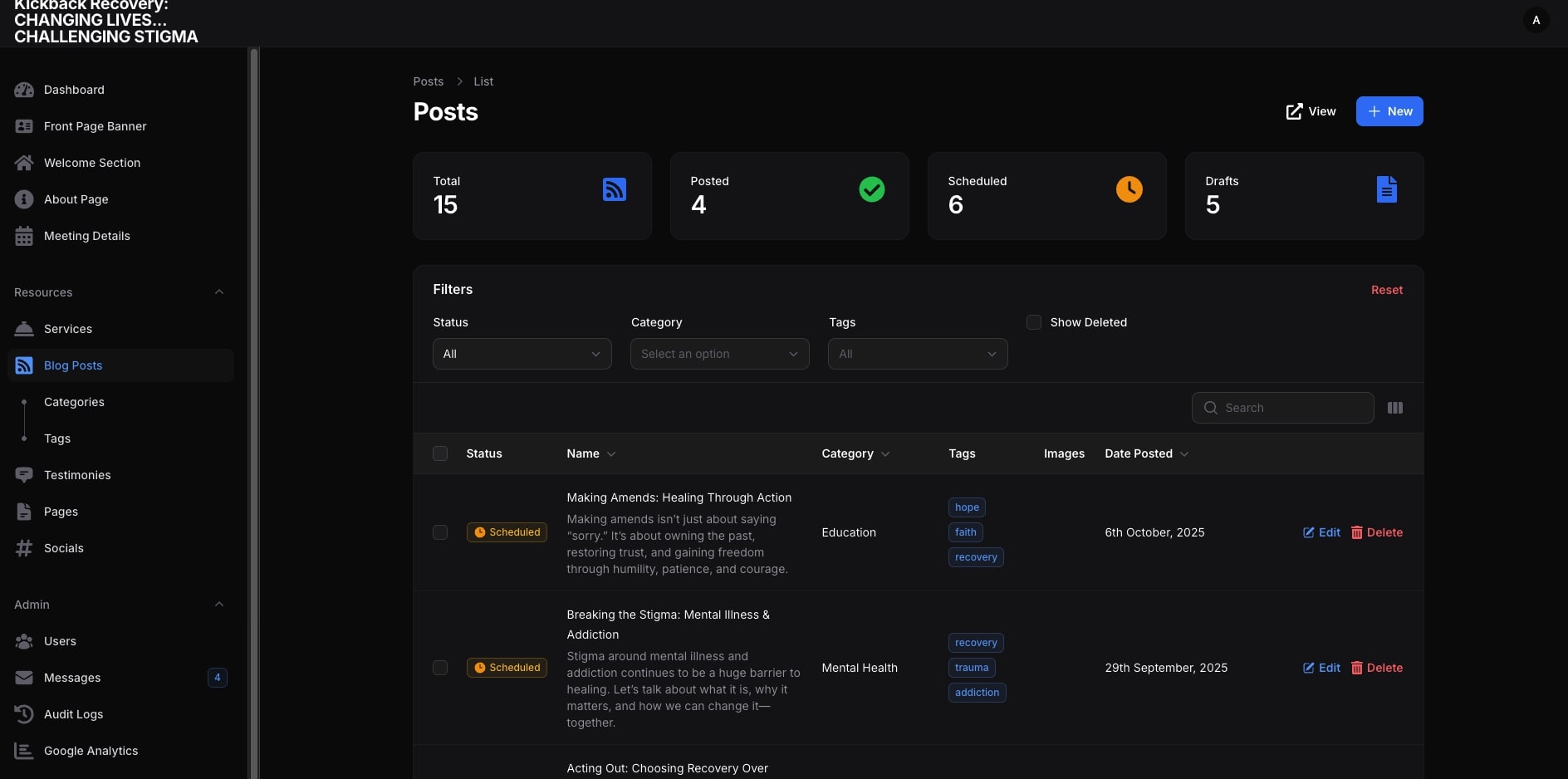Select the Making Amends post row checkbox
Viewport: 1568px width, 779px height.
click(x=440, y=532)
